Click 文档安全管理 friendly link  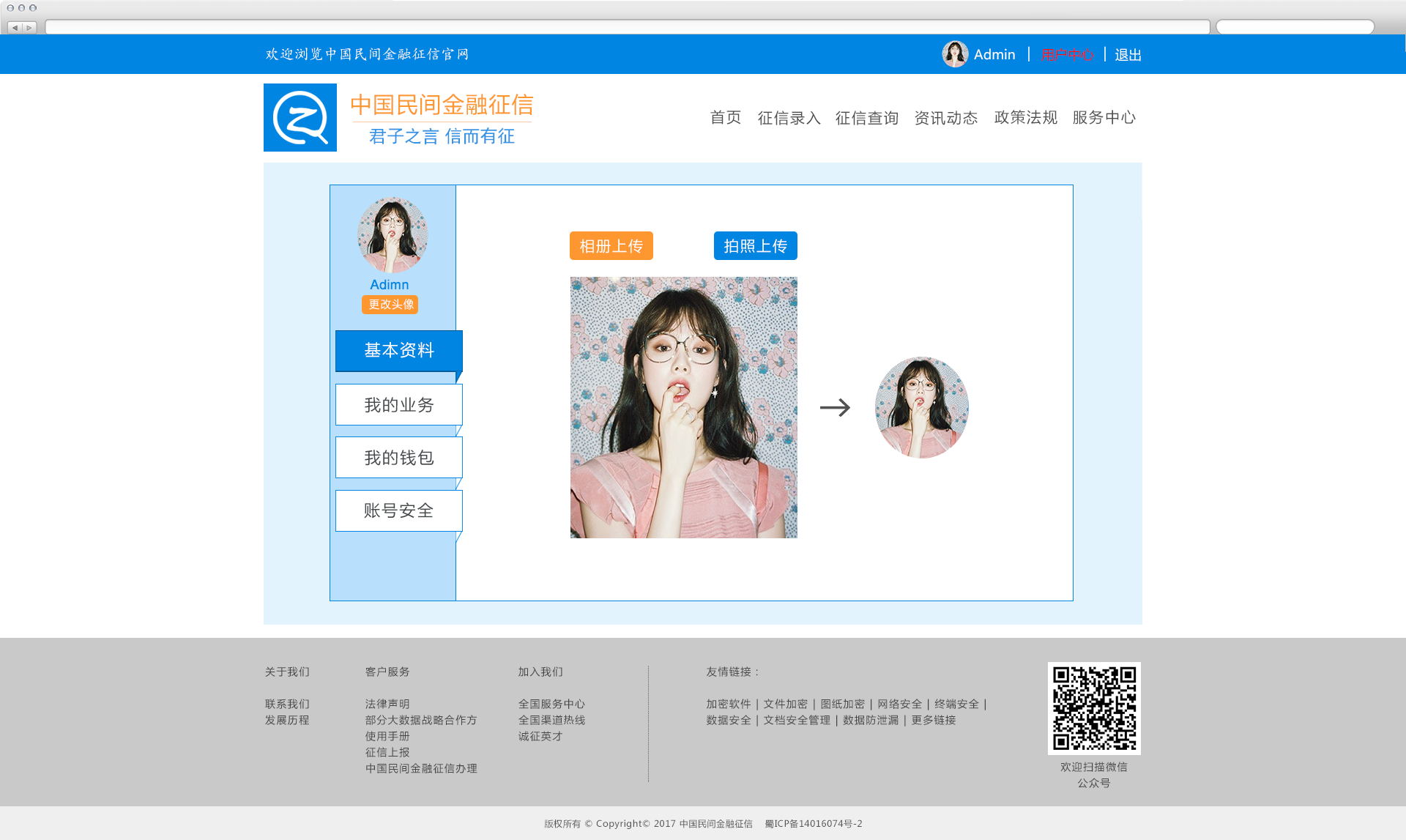[x=797, y=720]
